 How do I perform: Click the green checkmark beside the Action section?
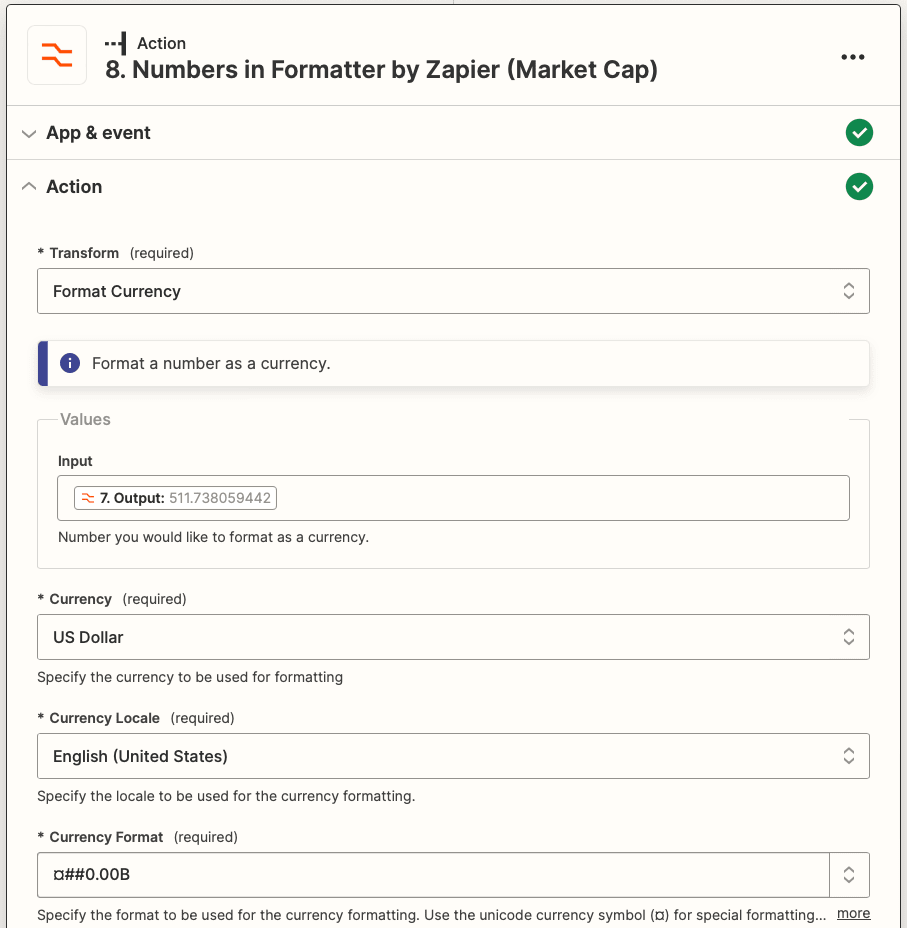click(859, 186)
